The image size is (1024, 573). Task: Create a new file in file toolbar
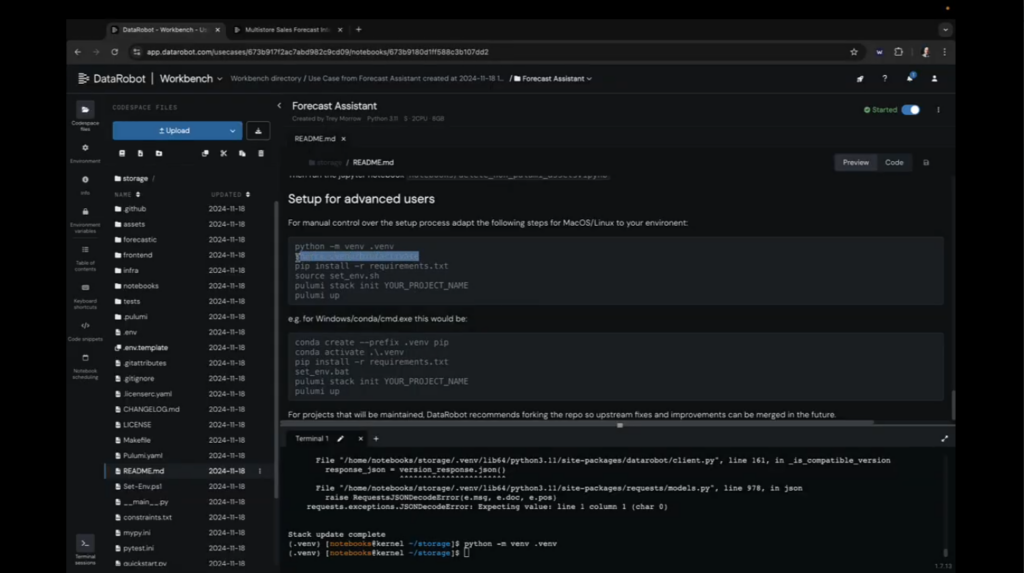tap(140, 154)
